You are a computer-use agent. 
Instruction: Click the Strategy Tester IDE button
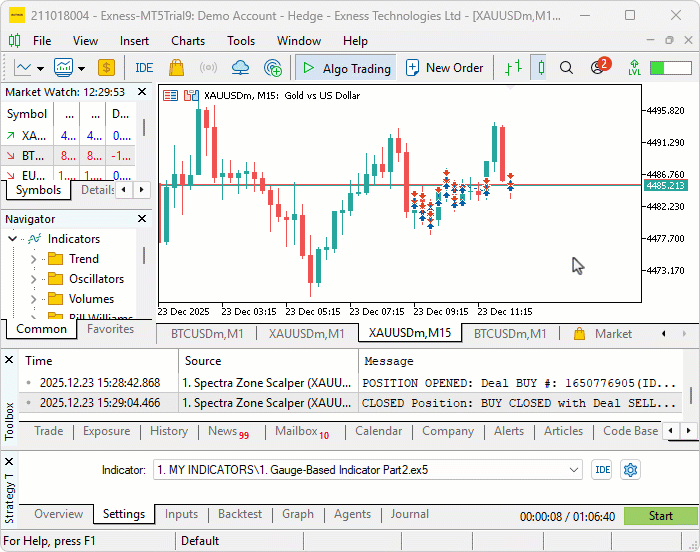coord(602,470)
